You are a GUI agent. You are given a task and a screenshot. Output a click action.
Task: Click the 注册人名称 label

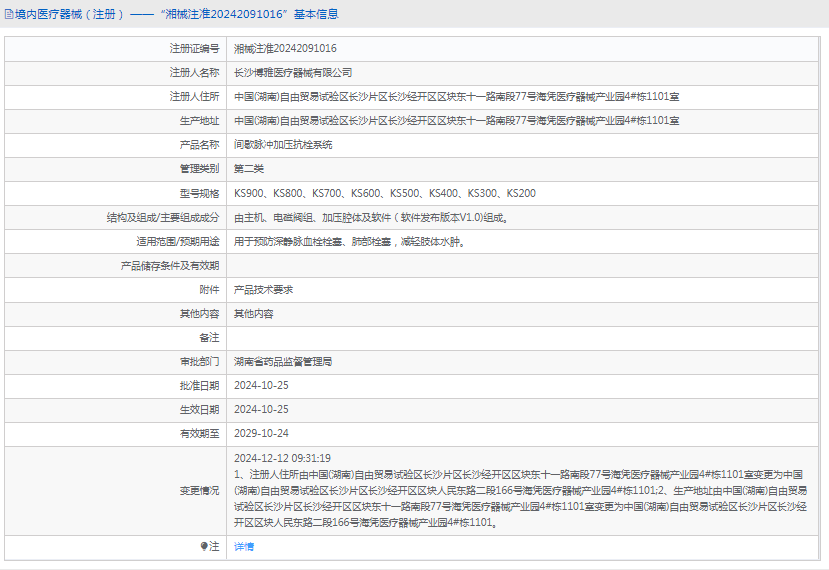pos(194,73)
